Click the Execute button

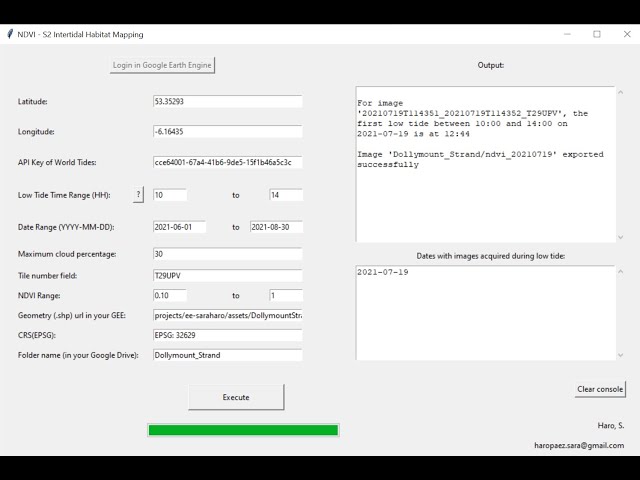pos(236,397)
